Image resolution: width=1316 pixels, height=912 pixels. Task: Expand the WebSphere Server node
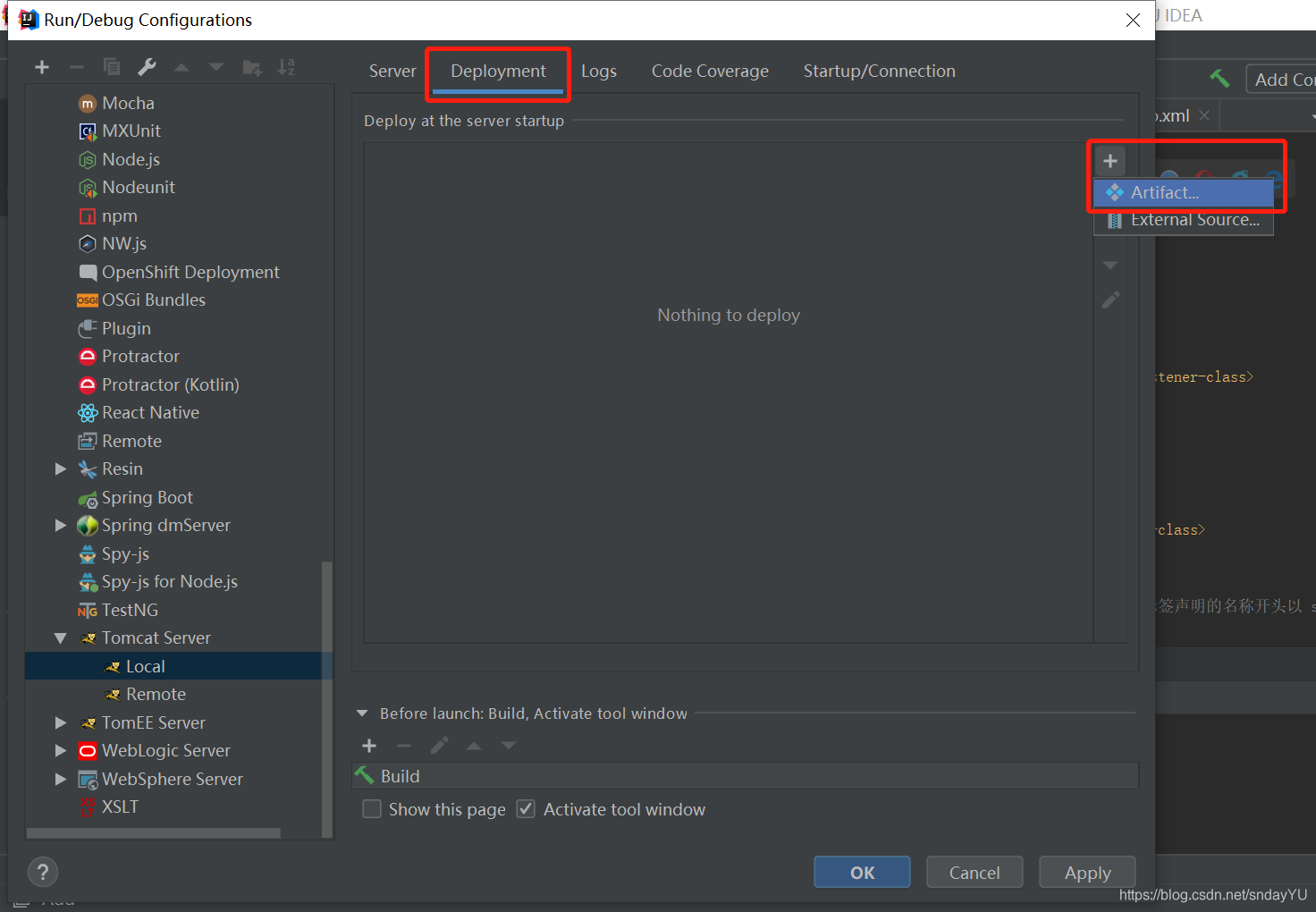[61, 779]
